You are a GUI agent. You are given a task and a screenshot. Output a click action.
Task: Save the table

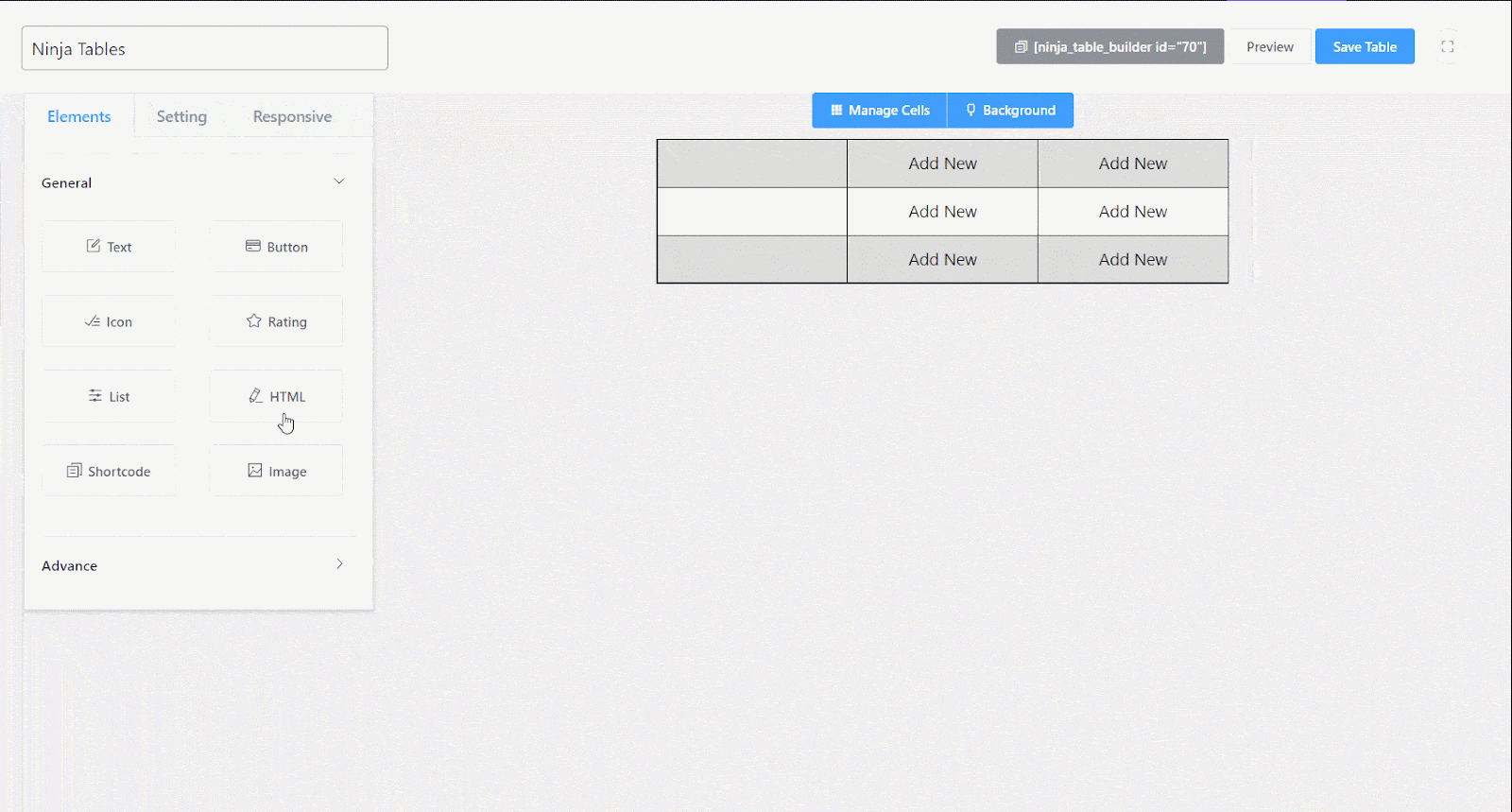pyautogui.click(x=1365, y=46)
